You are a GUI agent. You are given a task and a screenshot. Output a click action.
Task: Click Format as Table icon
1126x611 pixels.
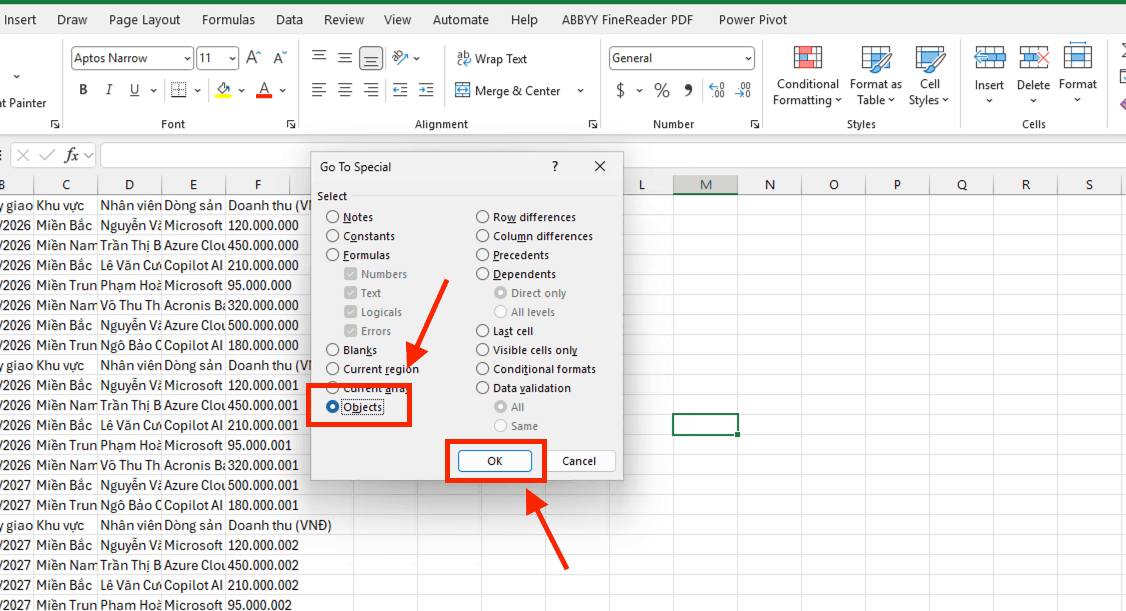click(x=875, y=75)
